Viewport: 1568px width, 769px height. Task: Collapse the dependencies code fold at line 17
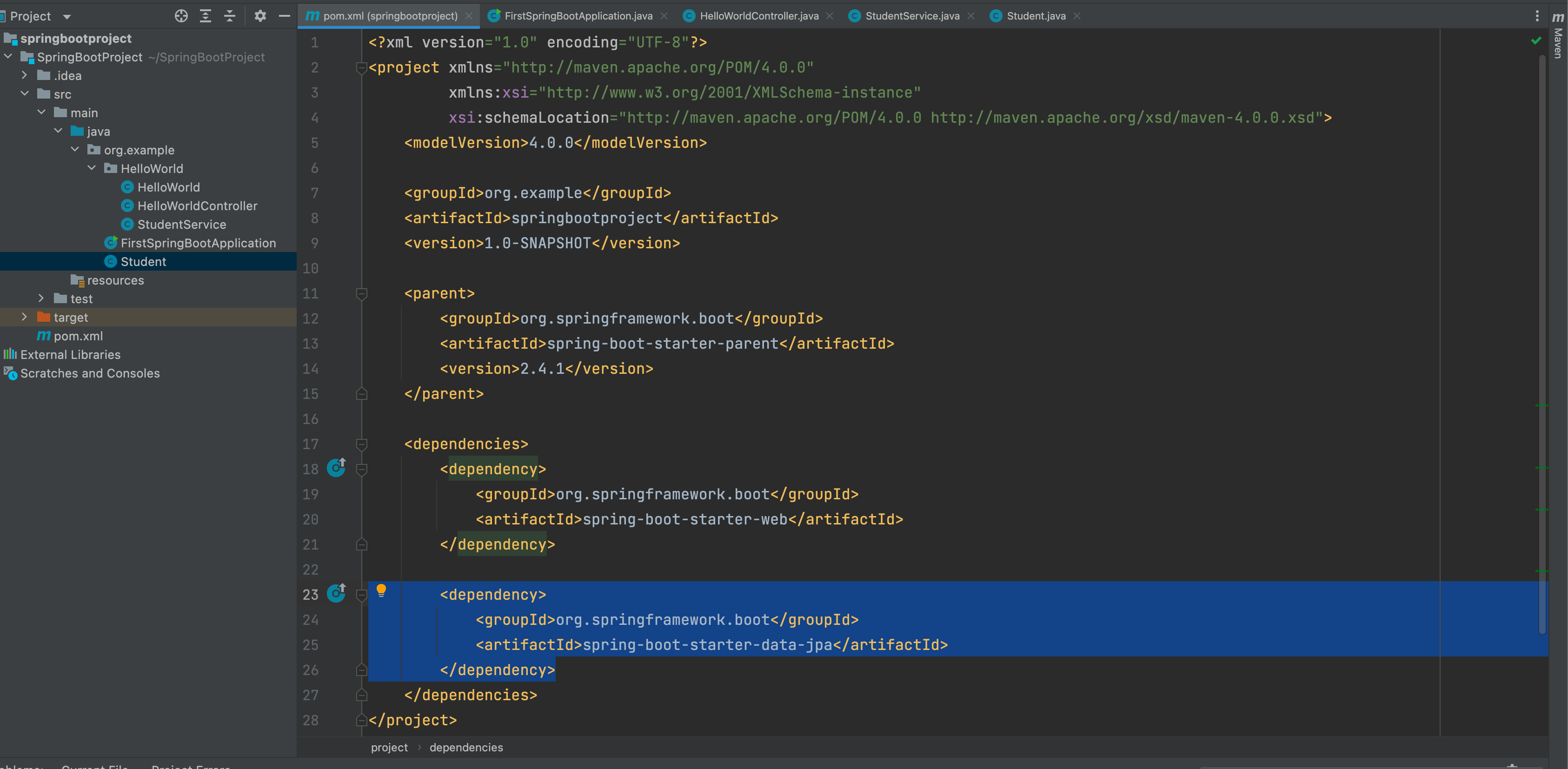point(362,445)
